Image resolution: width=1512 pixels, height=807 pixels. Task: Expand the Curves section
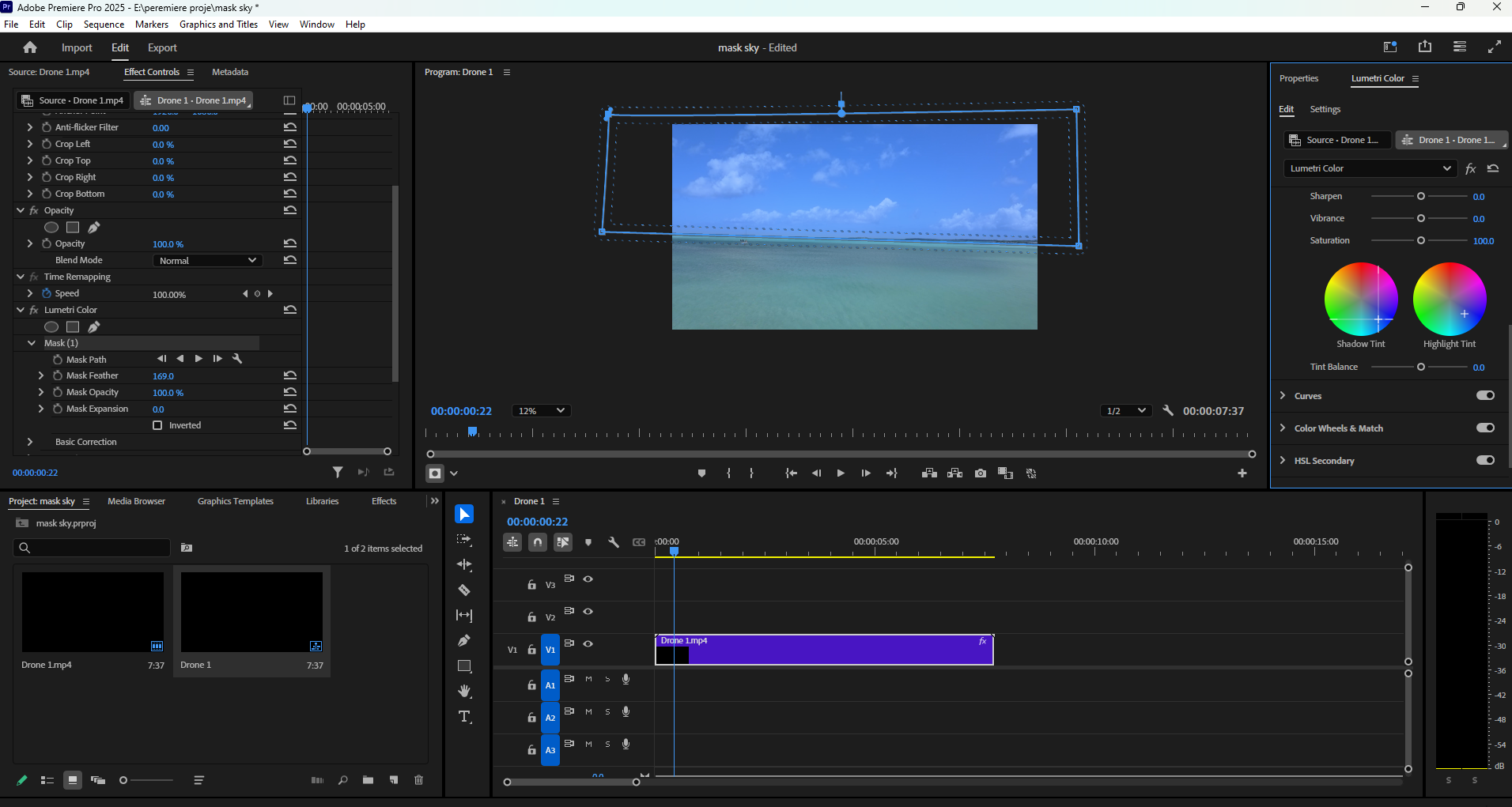(x=1283, y=395)
